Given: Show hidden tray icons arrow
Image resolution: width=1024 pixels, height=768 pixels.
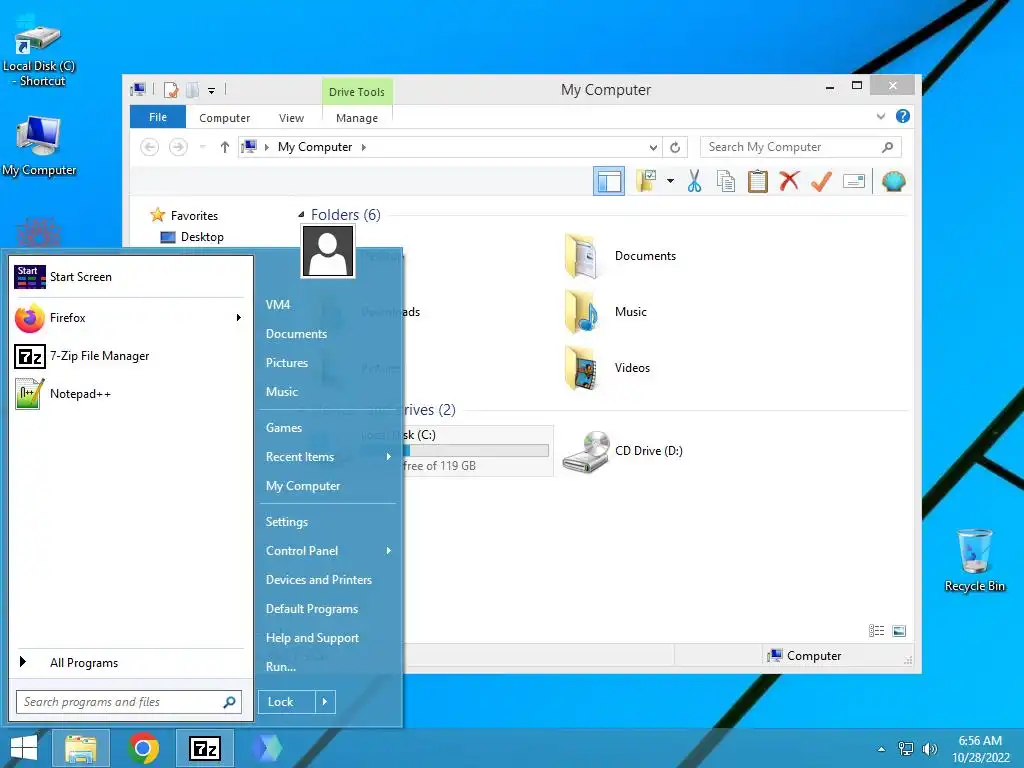Looking at the screenshot, I should (x=881, y=749).
